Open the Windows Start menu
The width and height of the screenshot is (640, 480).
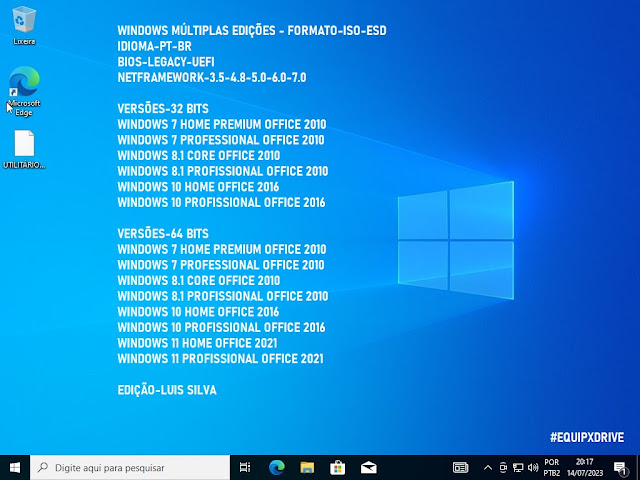pyautogui.click(x=15, y=467)
